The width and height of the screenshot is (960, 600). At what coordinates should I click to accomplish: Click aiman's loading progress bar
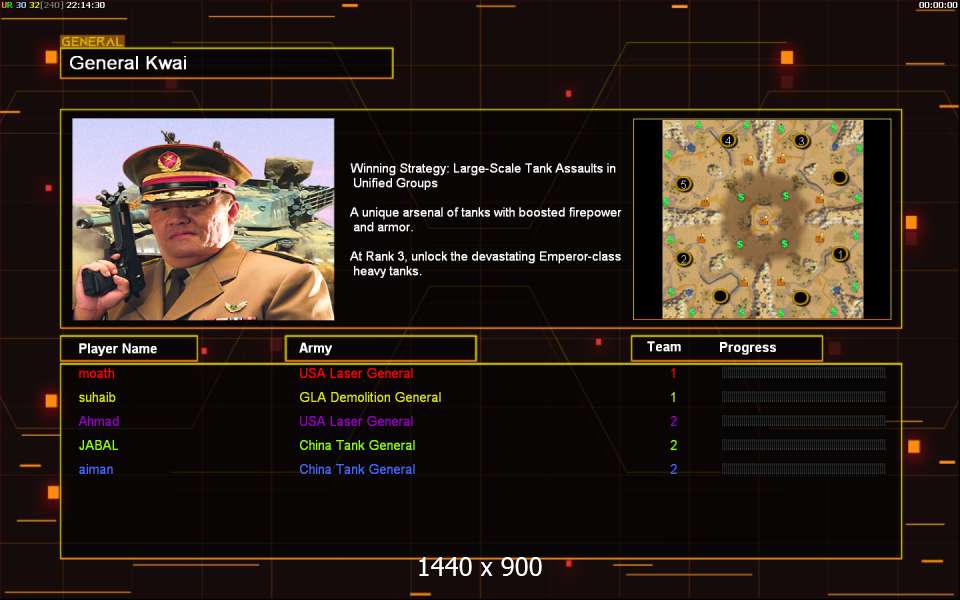pos(803,469)
